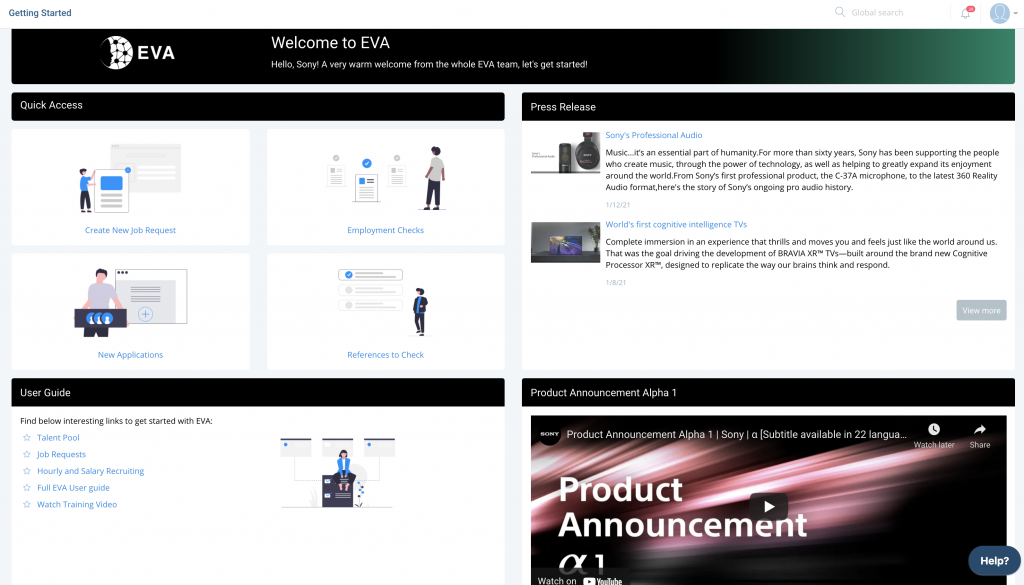
Task: Click star icon beside Hourly and Salary Recruiting
Action: [x=27, y=471]
